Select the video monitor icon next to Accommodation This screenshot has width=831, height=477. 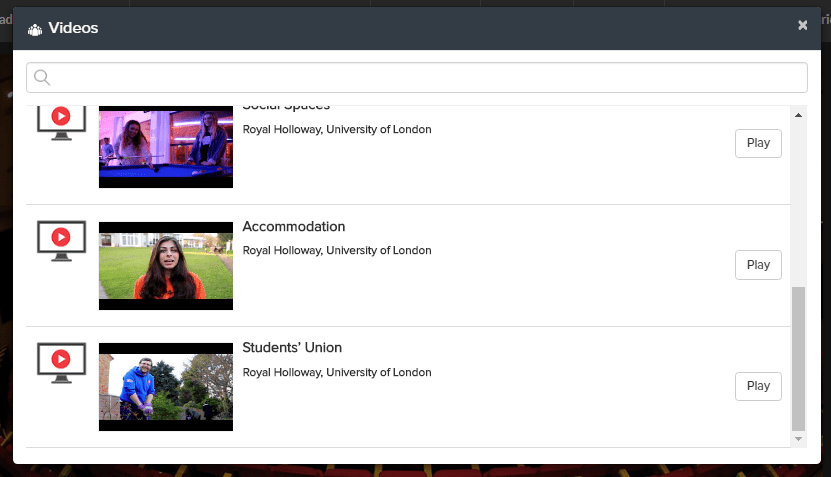pyautogui.click(x=61, y=241)
